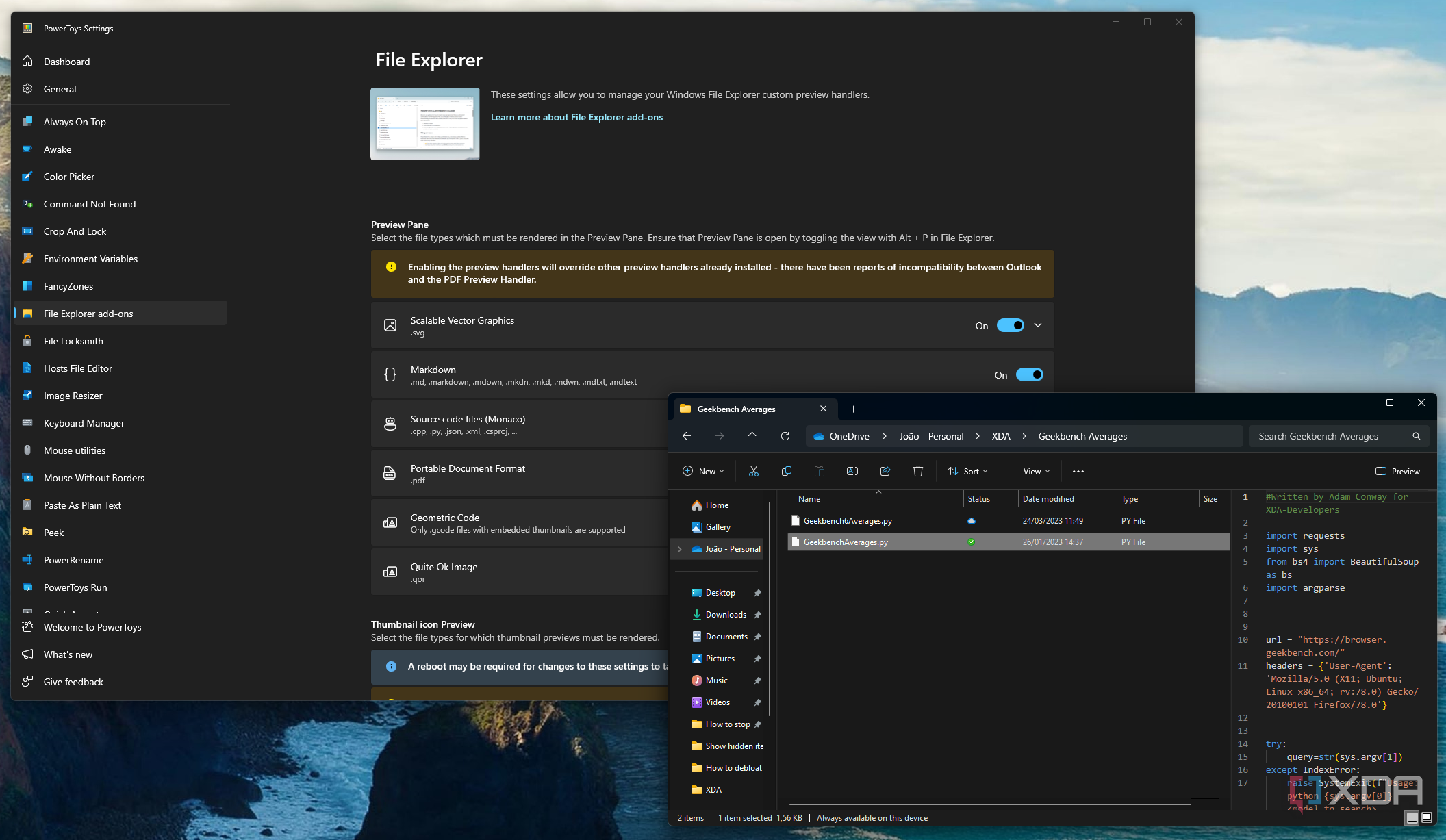Open the Sort dropdown in File Explorer
The image size is (1446, 840).
[x=967, y=471]
